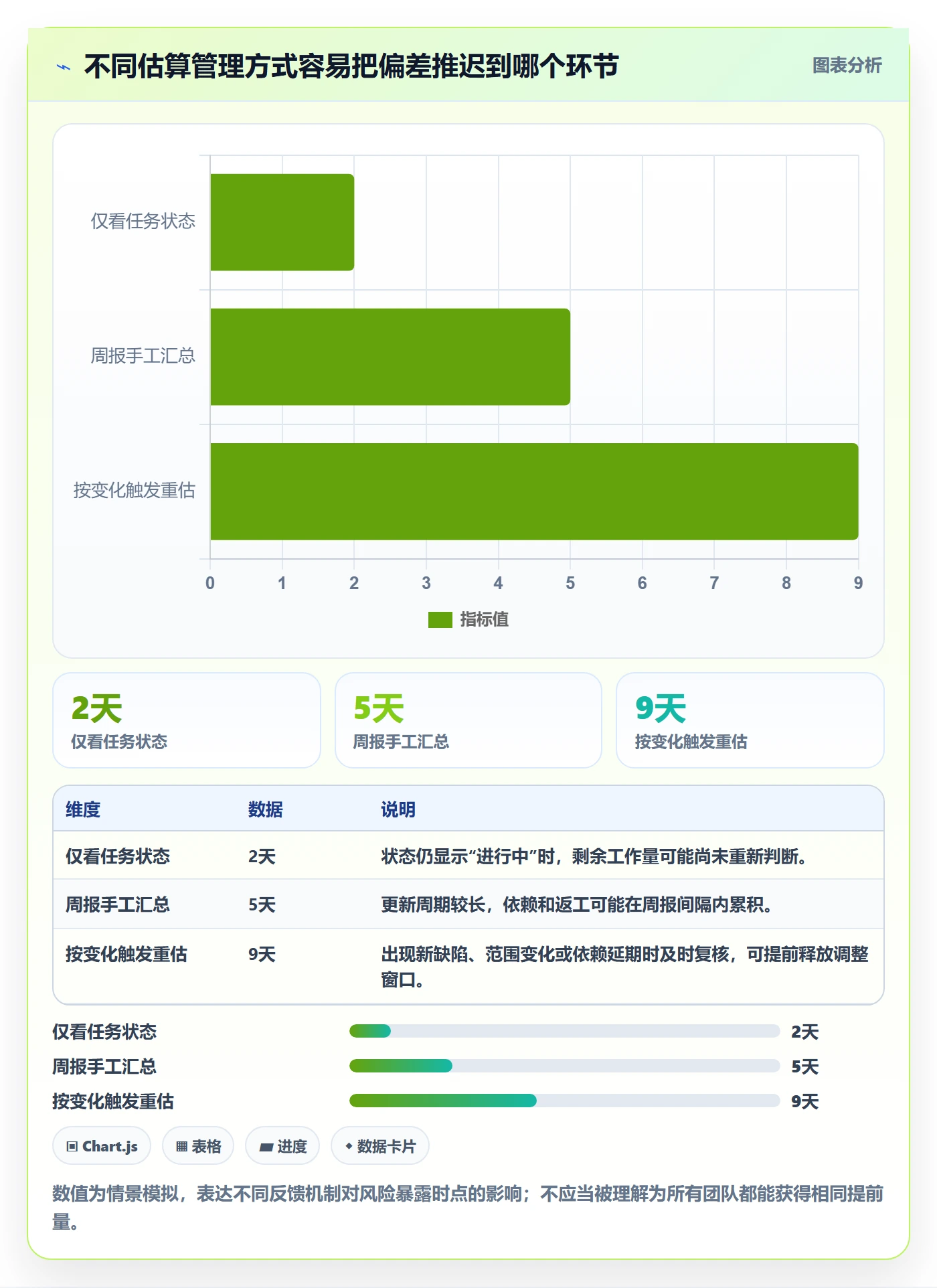
Task: Click the 进度 tag chip
Action: 282,1146
